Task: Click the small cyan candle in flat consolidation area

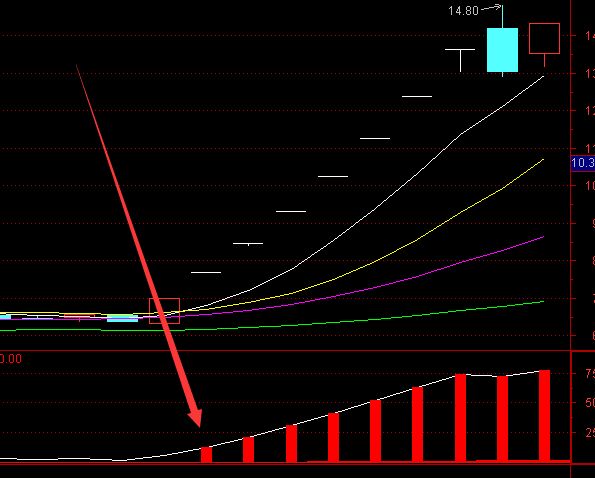Action: pos(123,319)
